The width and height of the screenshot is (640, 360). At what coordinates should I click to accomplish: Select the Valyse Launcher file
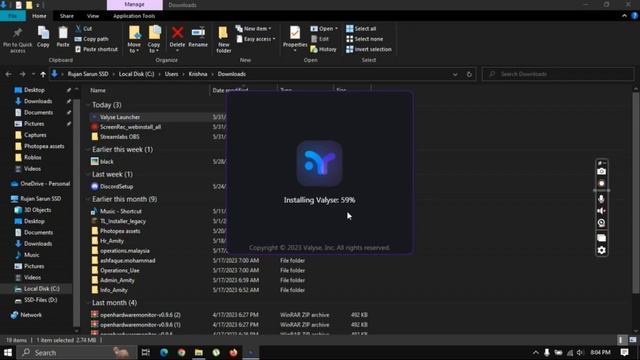(120, 117)
